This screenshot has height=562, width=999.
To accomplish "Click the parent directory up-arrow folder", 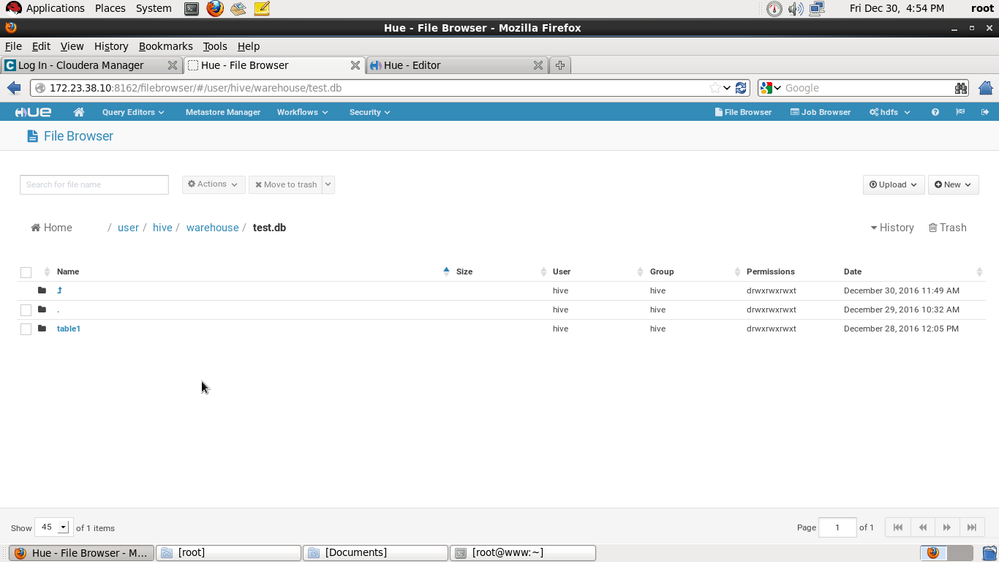I will tap(59, 291).
